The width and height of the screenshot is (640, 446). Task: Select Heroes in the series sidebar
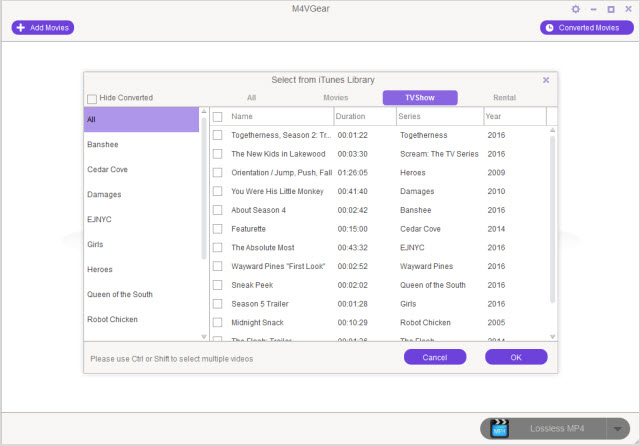click(141, 270)
